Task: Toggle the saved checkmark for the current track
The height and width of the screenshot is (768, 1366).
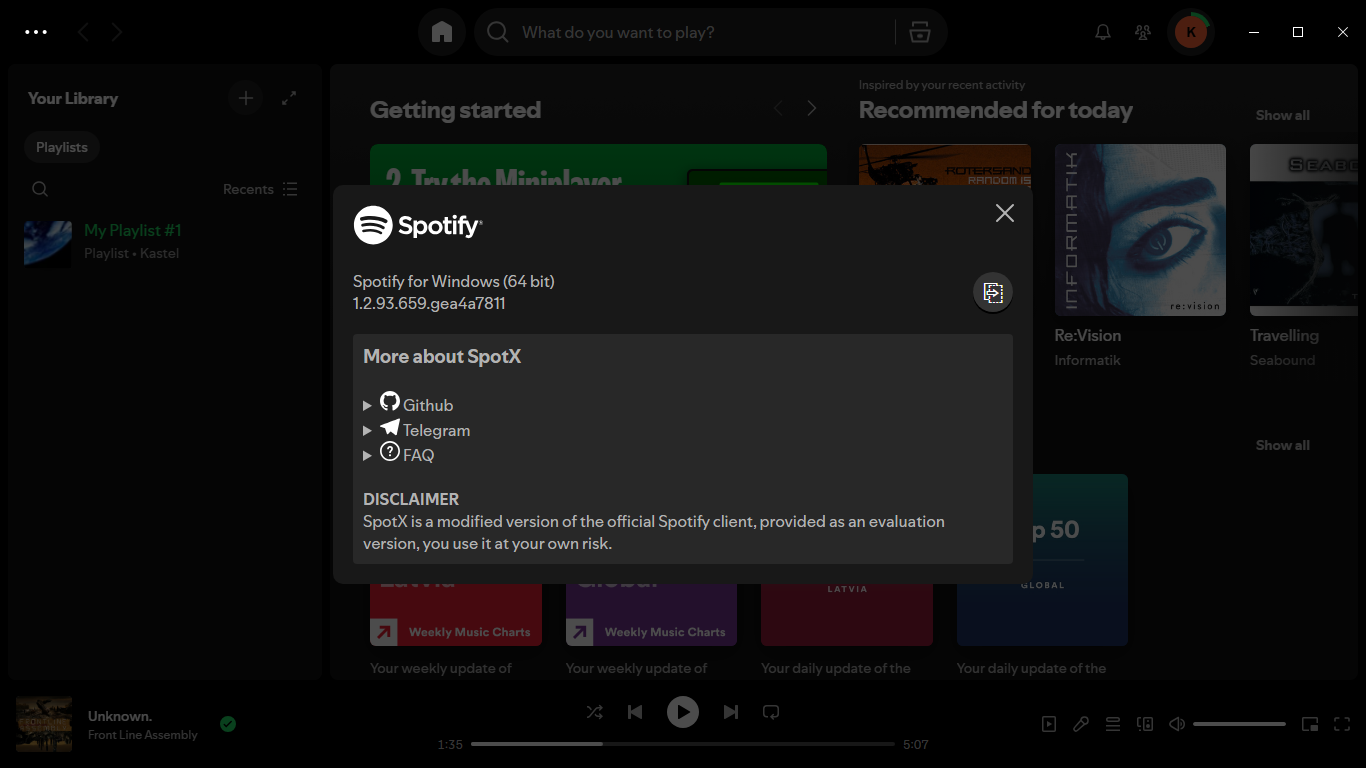Action: (228, 724)
